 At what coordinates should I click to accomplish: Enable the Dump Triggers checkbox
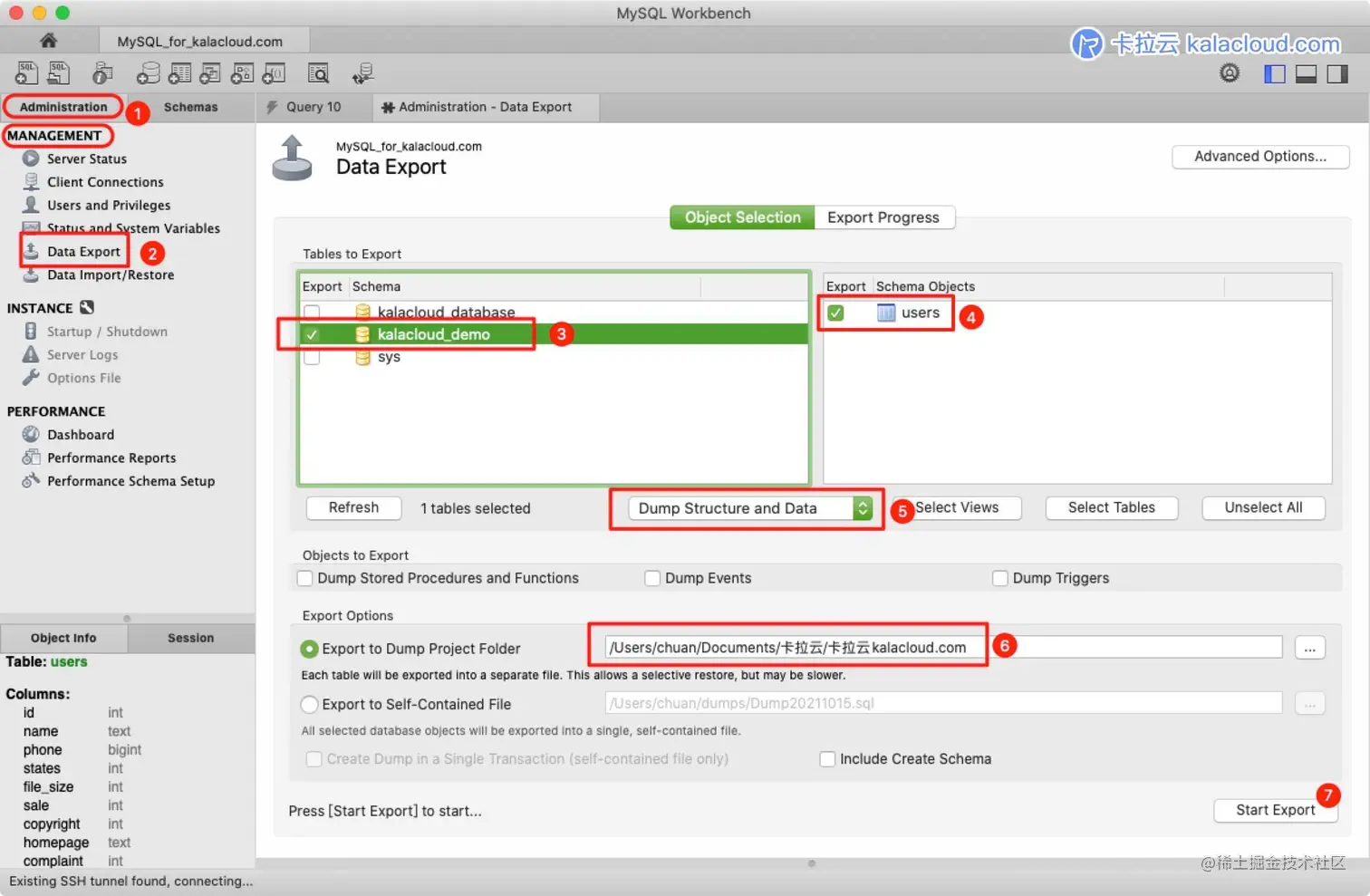tap(1000, 578)
